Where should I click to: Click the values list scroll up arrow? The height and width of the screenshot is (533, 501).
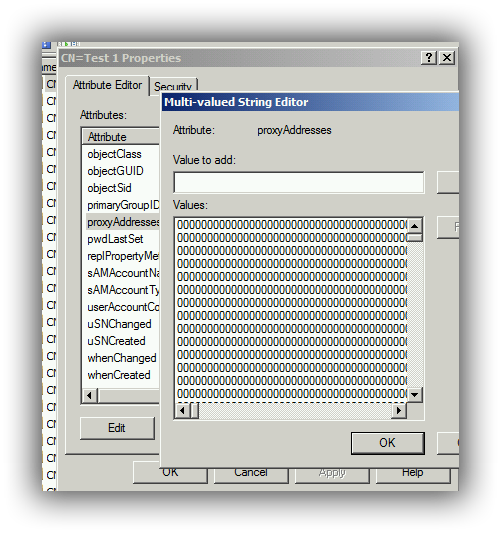click(415, 226)
